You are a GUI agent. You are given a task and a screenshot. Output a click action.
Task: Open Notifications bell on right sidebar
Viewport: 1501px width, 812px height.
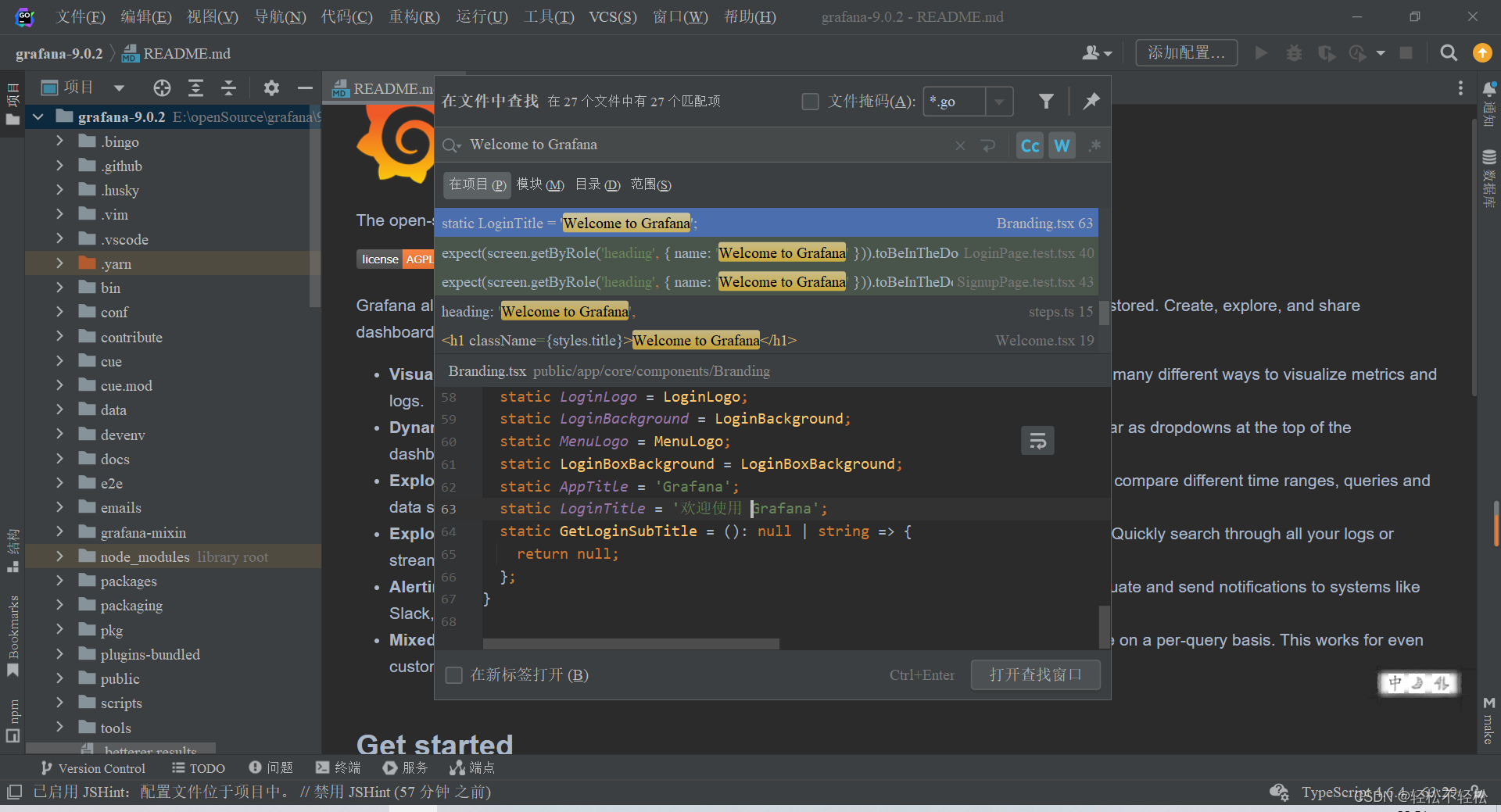click(x=1489, y=102)
